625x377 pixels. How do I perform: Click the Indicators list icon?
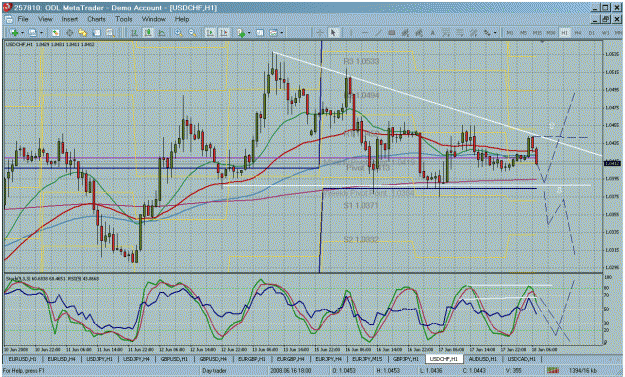pyautogui.click(x=241, y=33)
